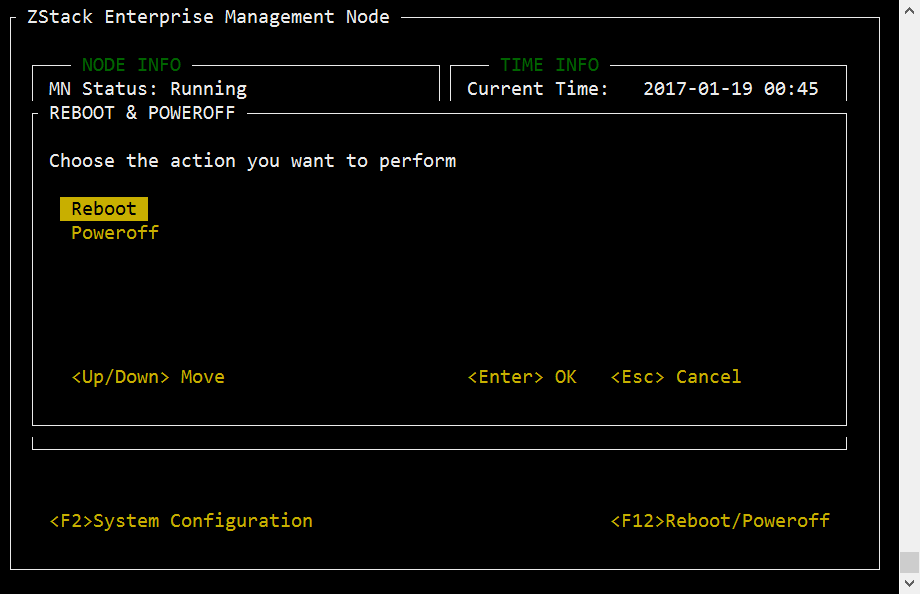Screen dimensions: 920x594
Task: Click the Up/Down Move hint
Action: (x=148, y=377)
